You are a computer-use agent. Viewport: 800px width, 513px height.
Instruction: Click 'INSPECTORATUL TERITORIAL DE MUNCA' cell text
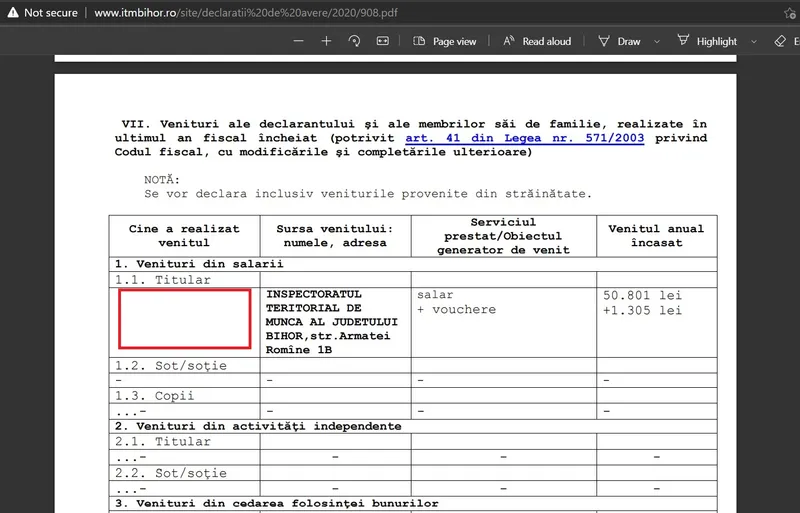coord(332,322)
